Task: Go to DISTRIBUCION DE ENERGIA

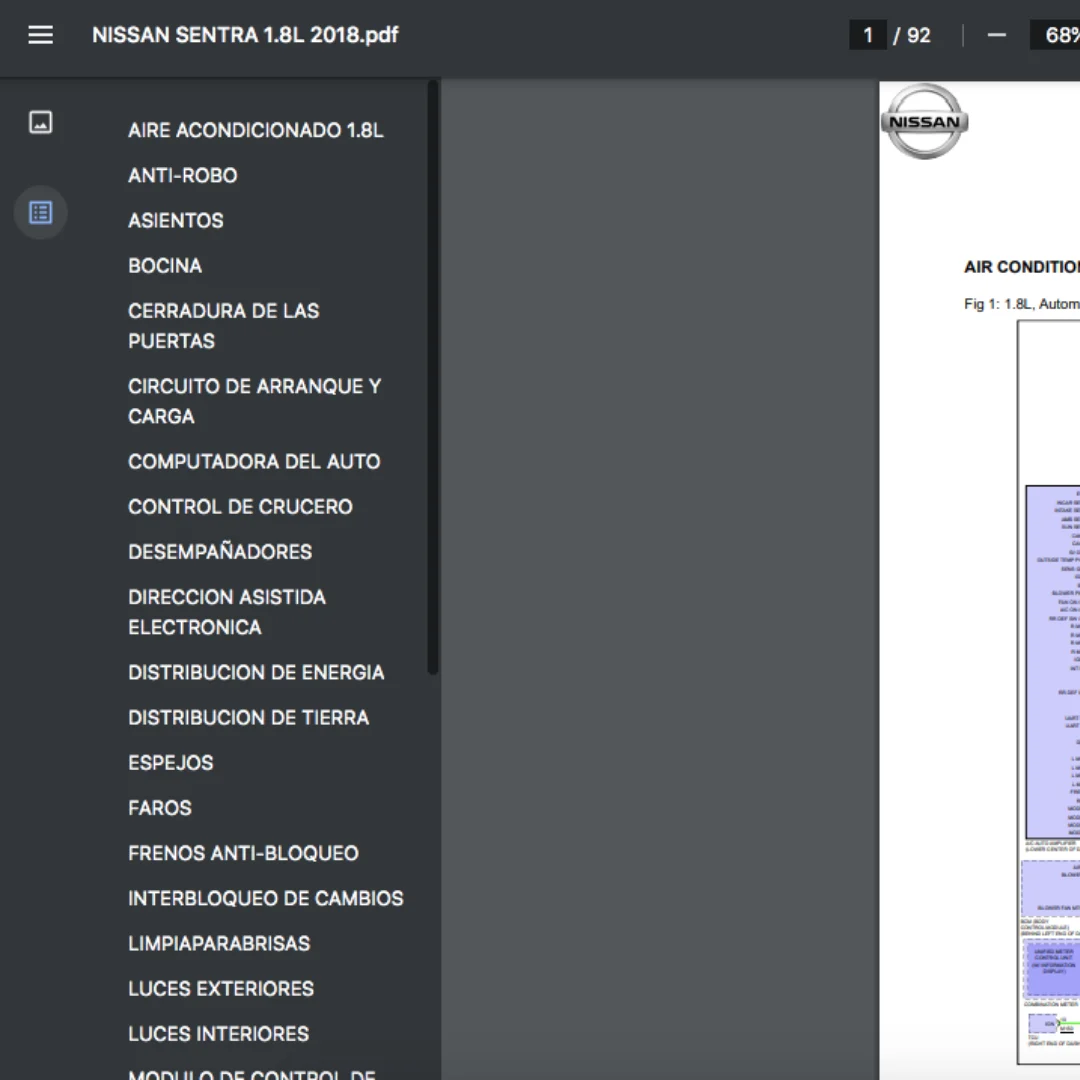Action: coord(256,672)
